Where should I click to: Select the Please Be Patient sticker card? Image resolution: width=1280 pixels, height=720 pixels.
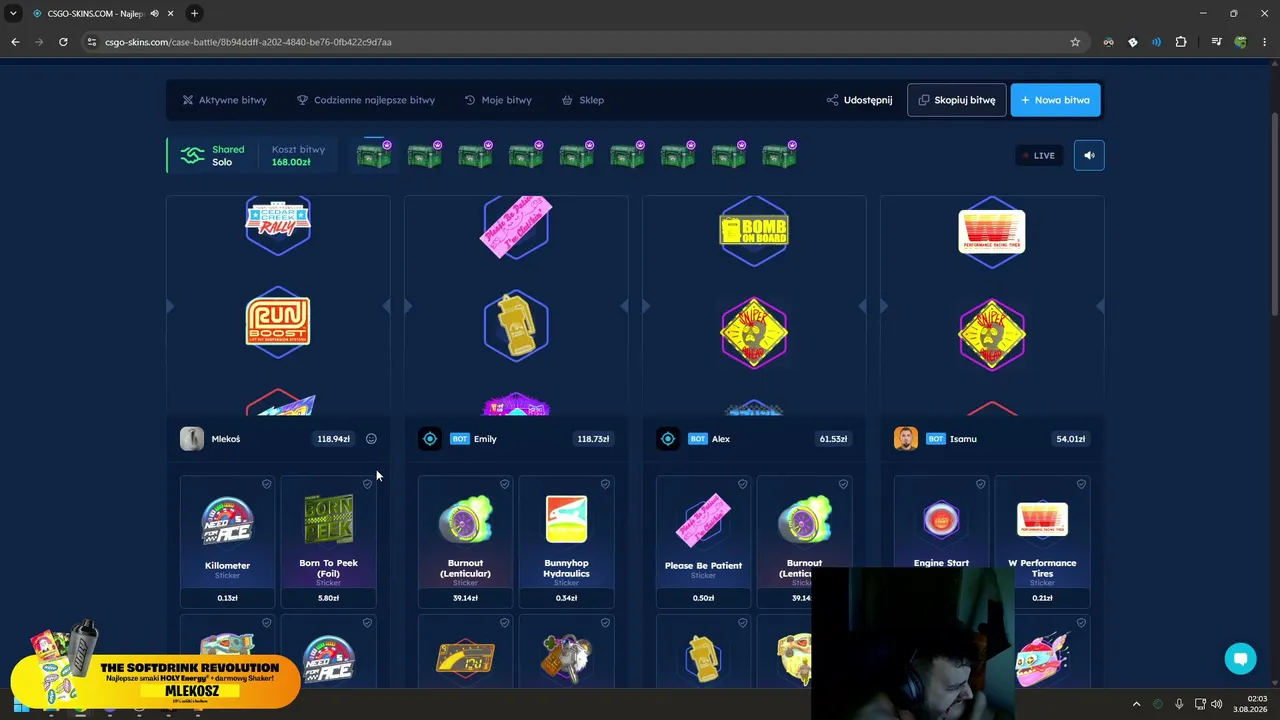tap(703, 542)
